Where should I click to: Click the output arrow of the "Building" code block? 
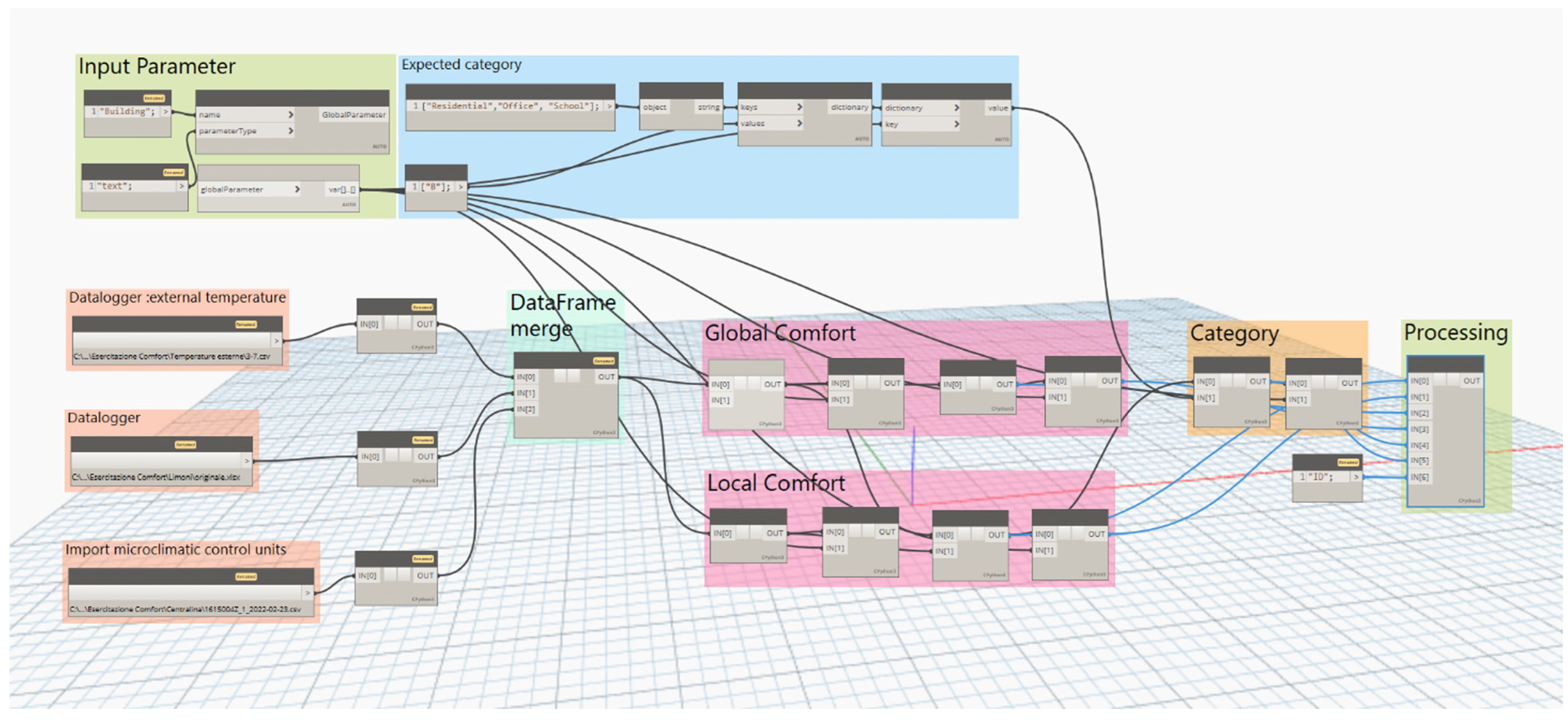(166, 112)
